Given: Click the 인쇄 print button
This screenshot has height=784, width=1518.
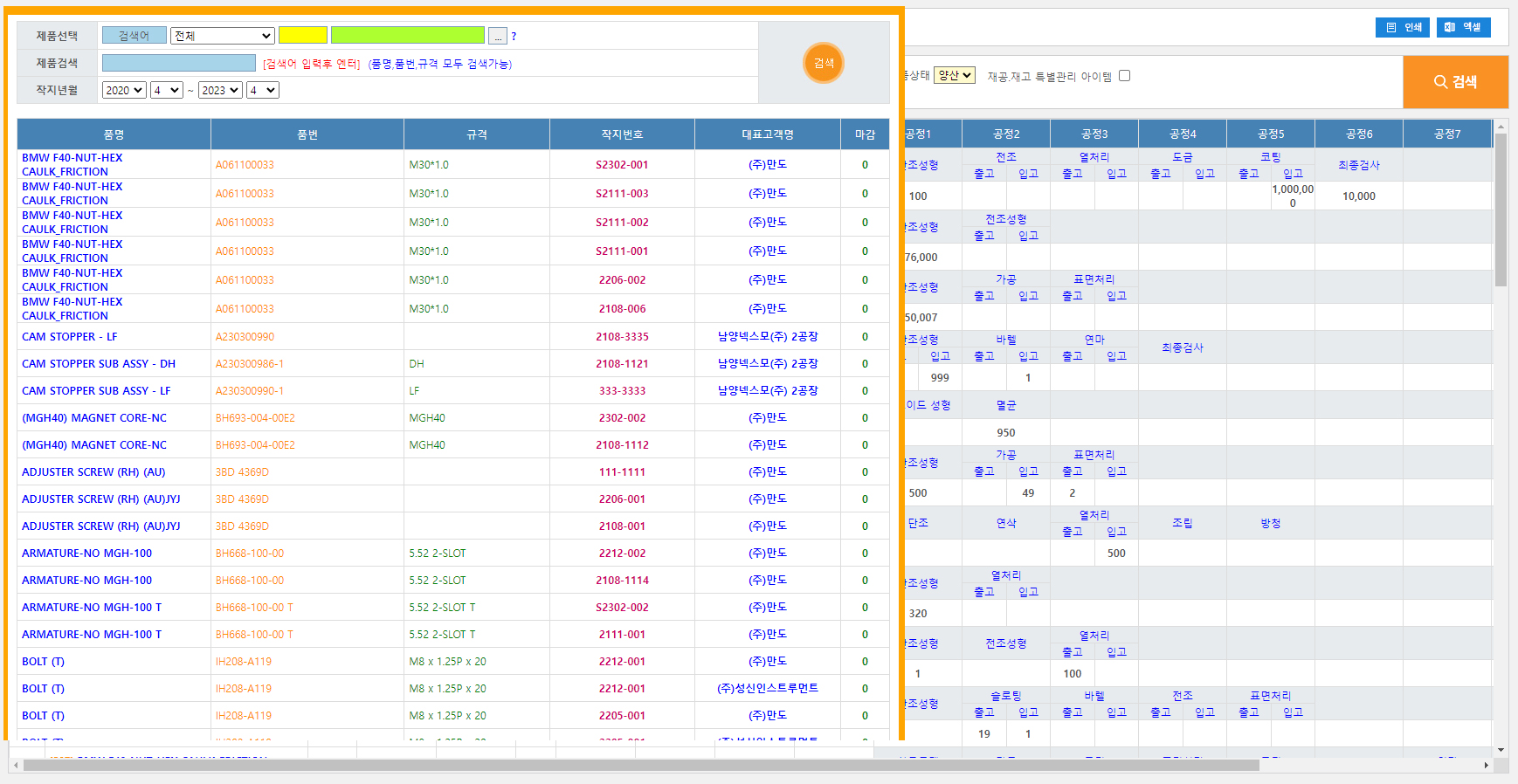Looking at the screenshot, I should pos(1402,27).
